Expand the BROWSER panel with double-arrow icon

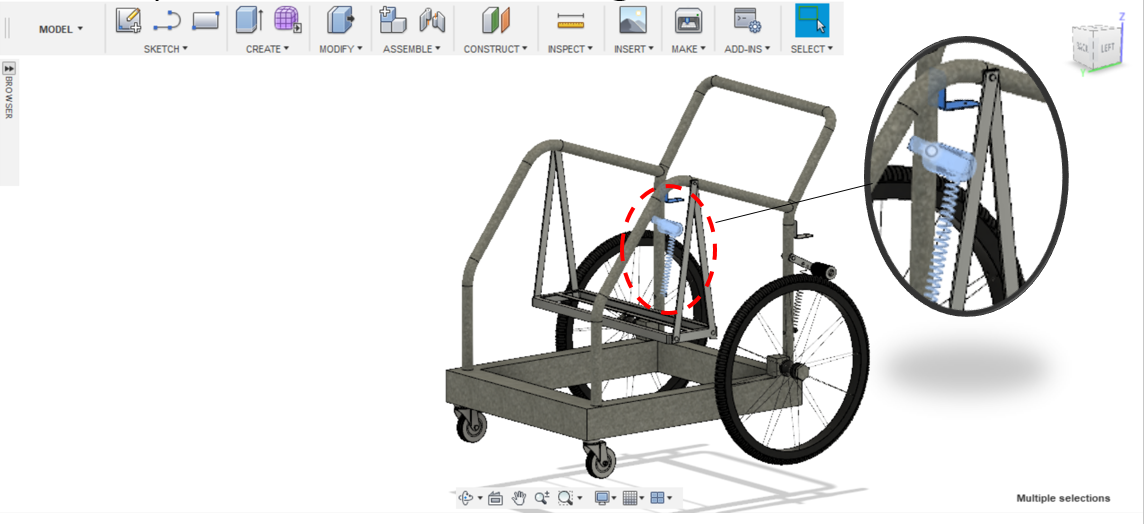[9, 68]
